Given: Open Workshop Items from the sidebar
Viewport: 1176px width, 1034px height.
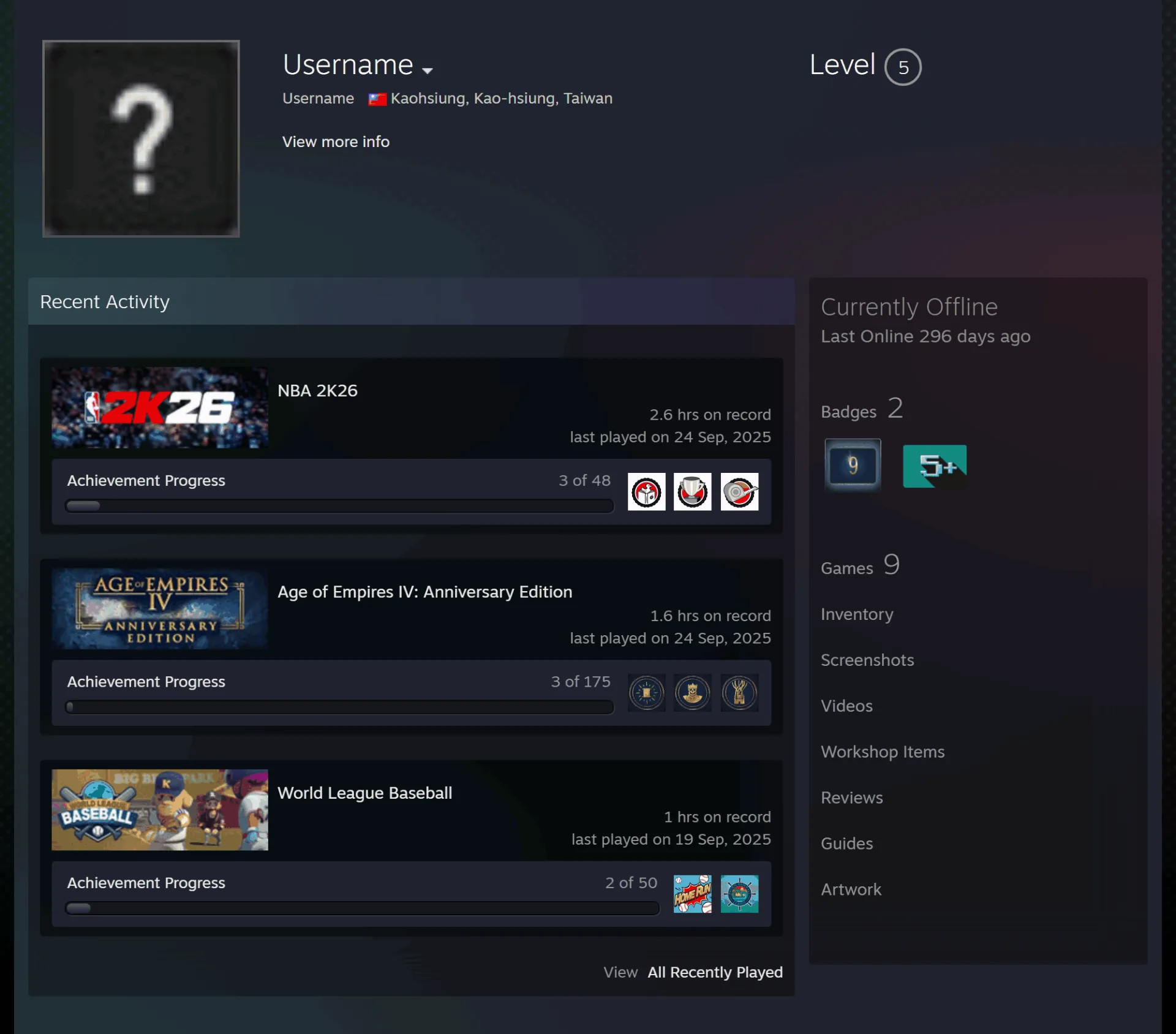Looking at the screenshot, I should coord(883,752).
